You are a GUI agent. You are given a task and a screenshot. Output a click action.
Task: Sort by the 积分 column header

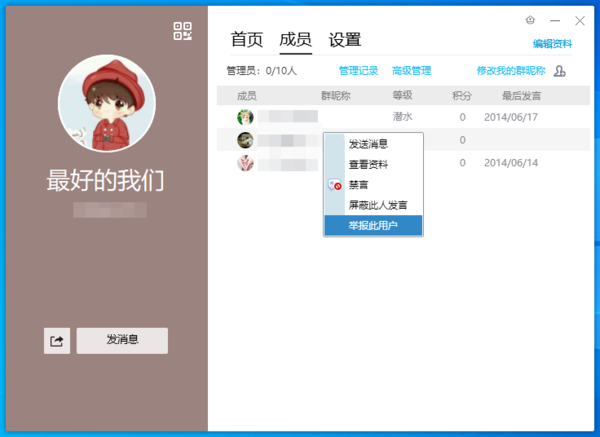coord(461,96)
